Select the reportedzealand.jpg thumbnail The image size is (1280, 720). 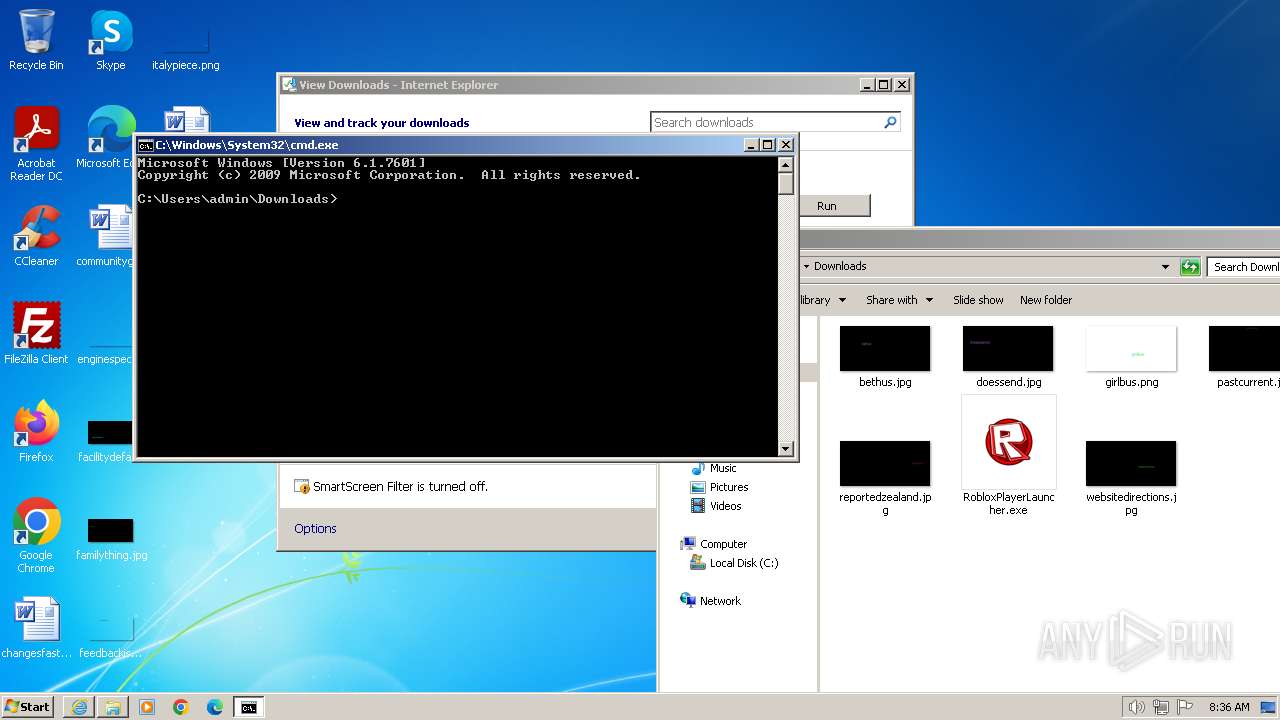point(885,478)
